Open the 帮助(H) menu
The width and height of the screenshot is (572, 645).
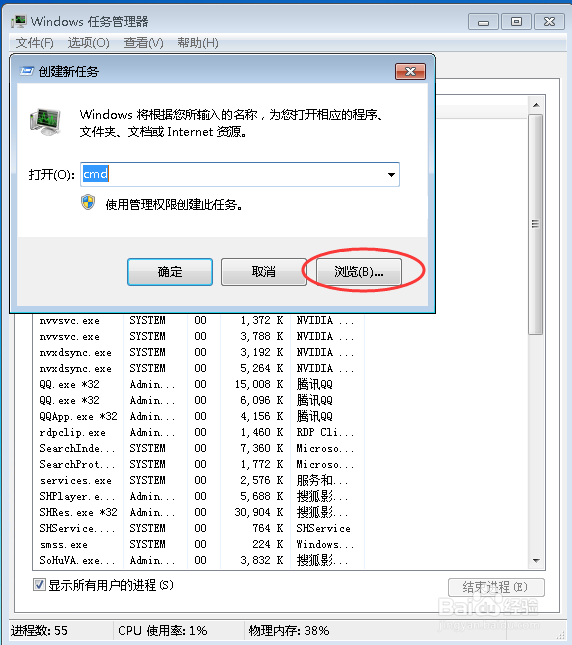198,43
